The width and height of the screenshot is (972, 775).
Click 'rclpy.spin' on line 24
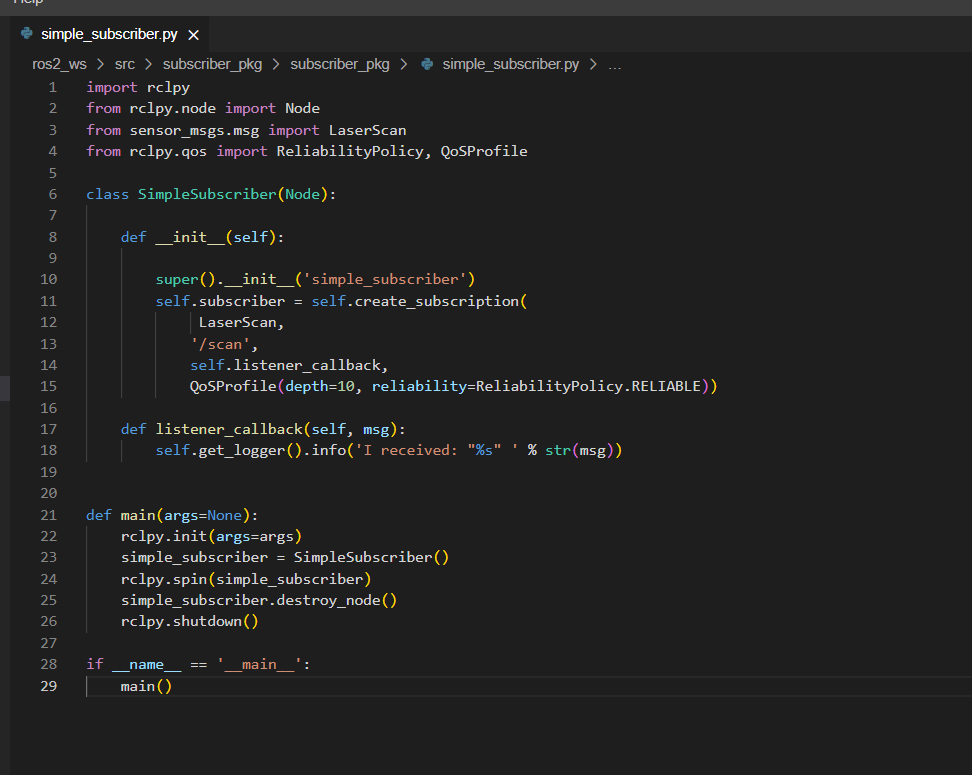pyautogui.click(x=164, y=580)
